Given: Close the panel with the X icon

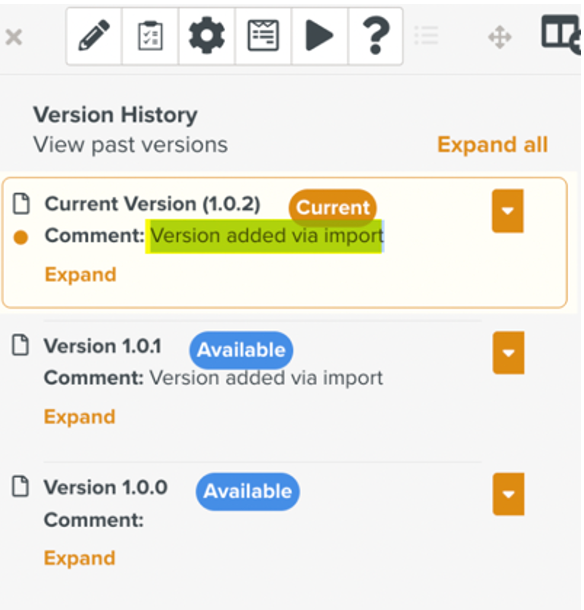Looking at the screenshot, I should 14,37.
